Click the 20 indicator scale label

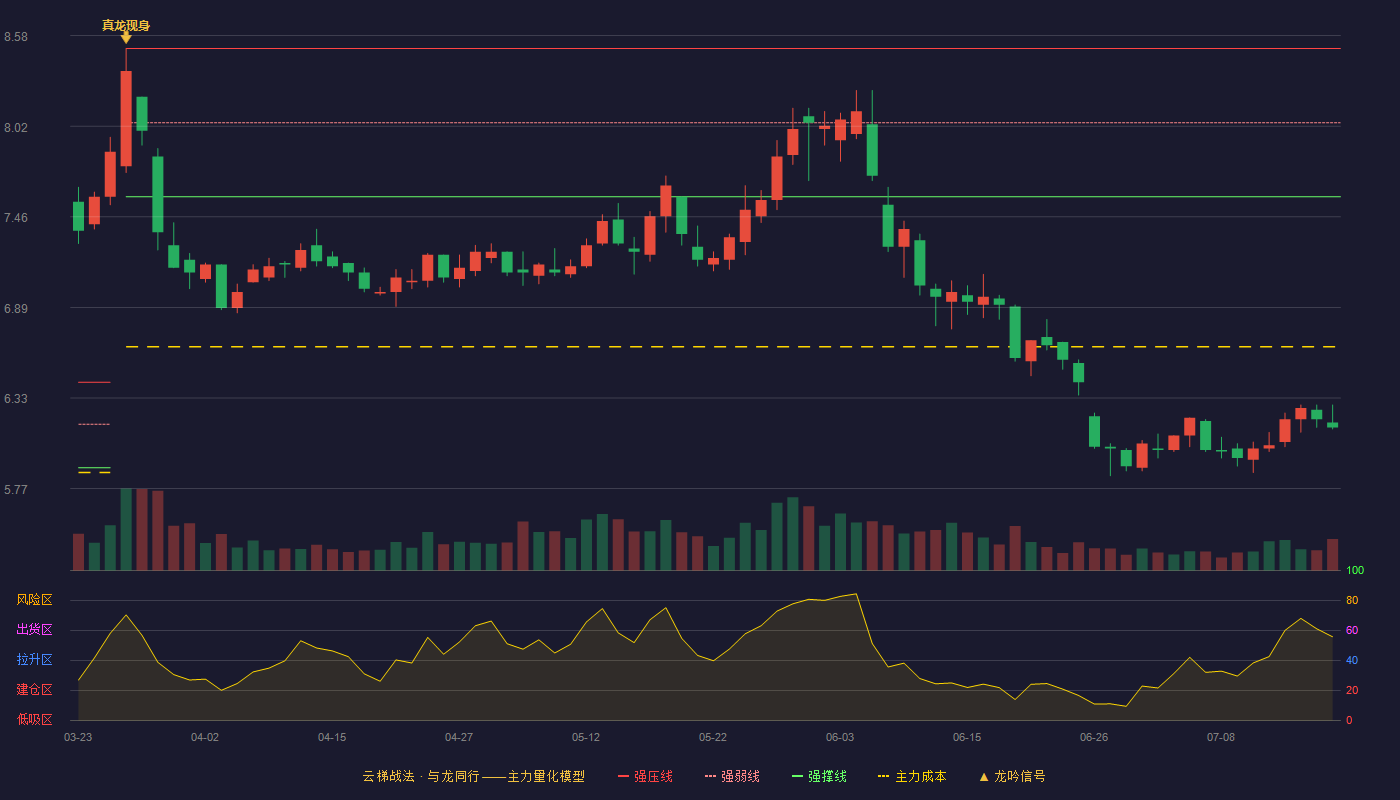pyautogui.click(x=1352, y=690)
